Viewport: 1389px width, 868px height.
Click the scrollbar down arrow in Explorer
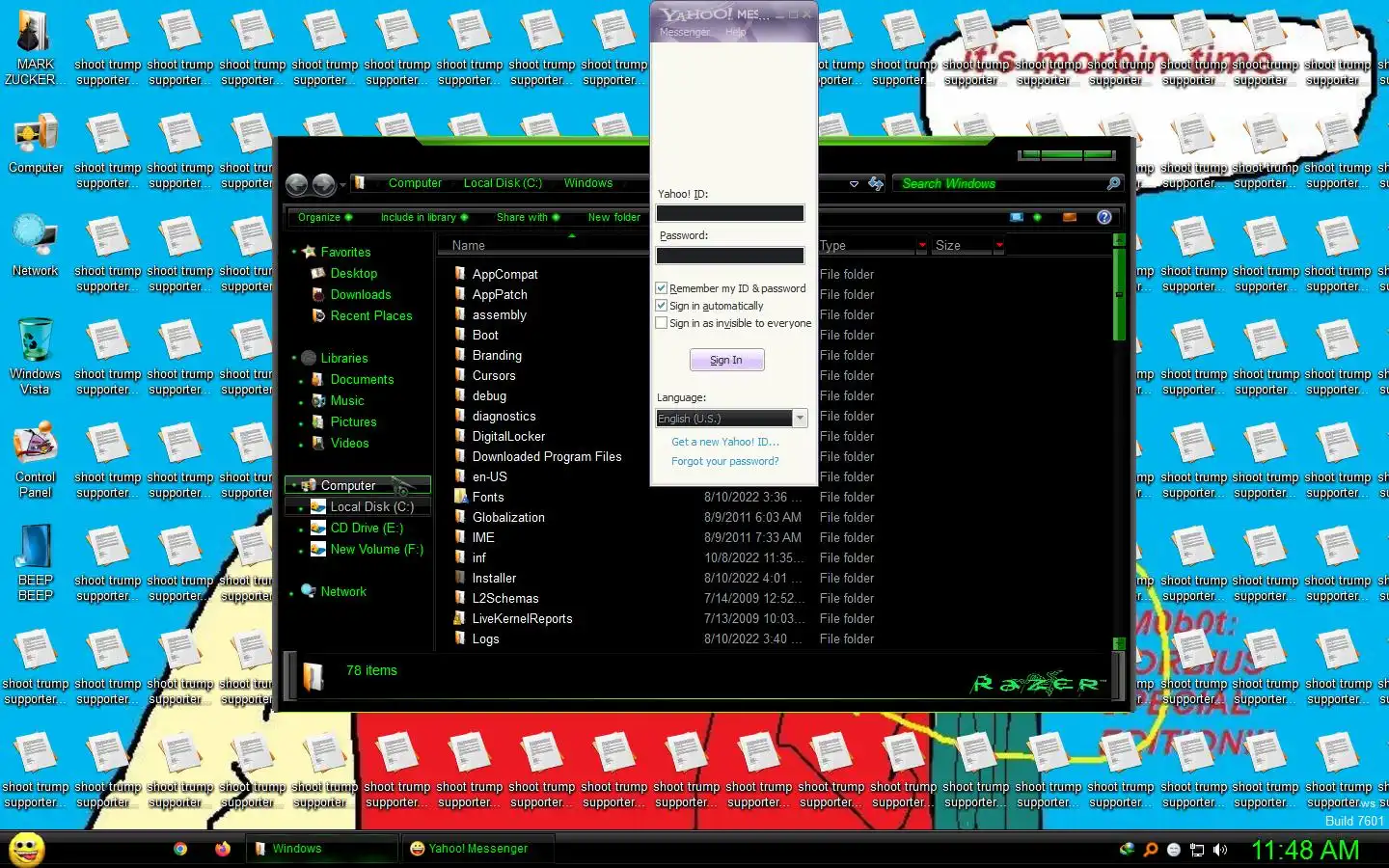click(1119, 642)
